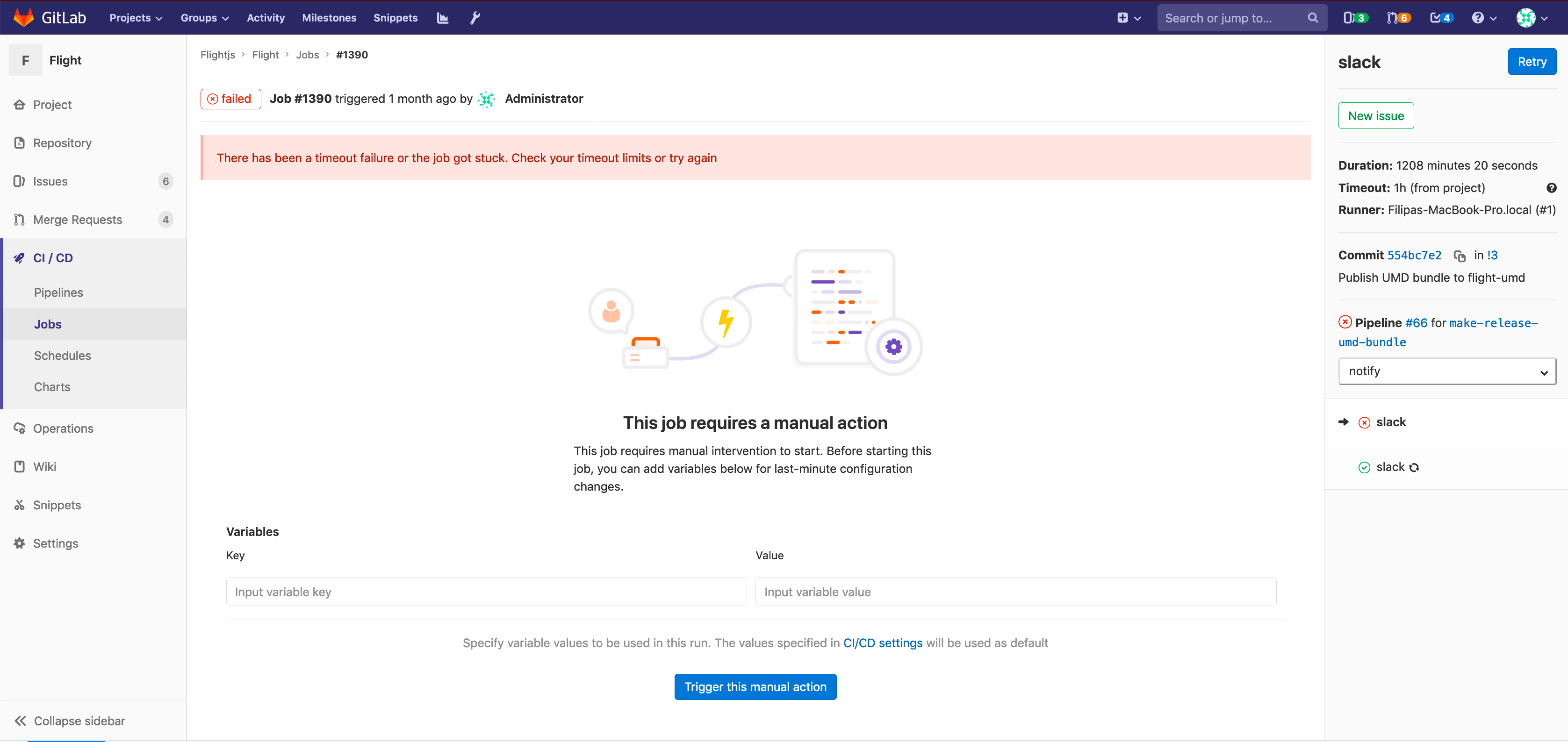Click Trigger this manual action button
Viewport: 1568px width, 742px height.
click(755, 687)
